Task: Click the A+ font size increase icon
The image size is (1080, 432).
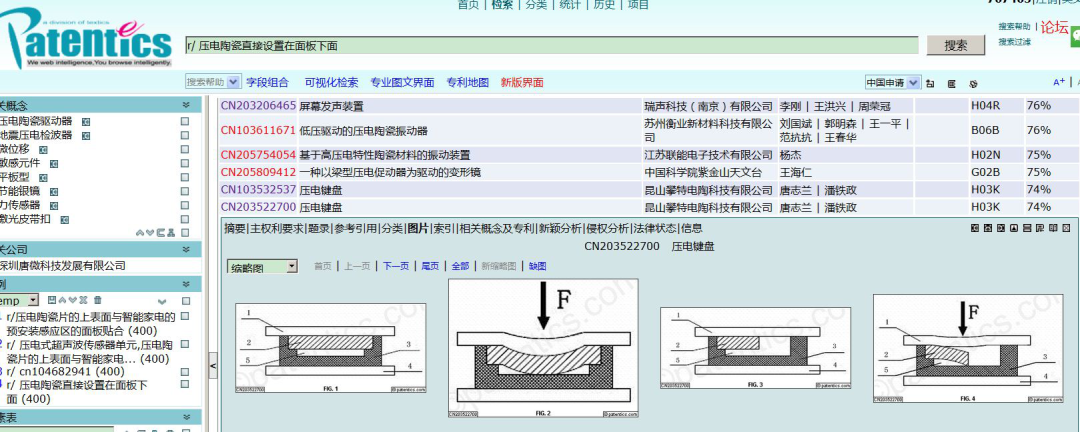Action: coord(1059,82)
